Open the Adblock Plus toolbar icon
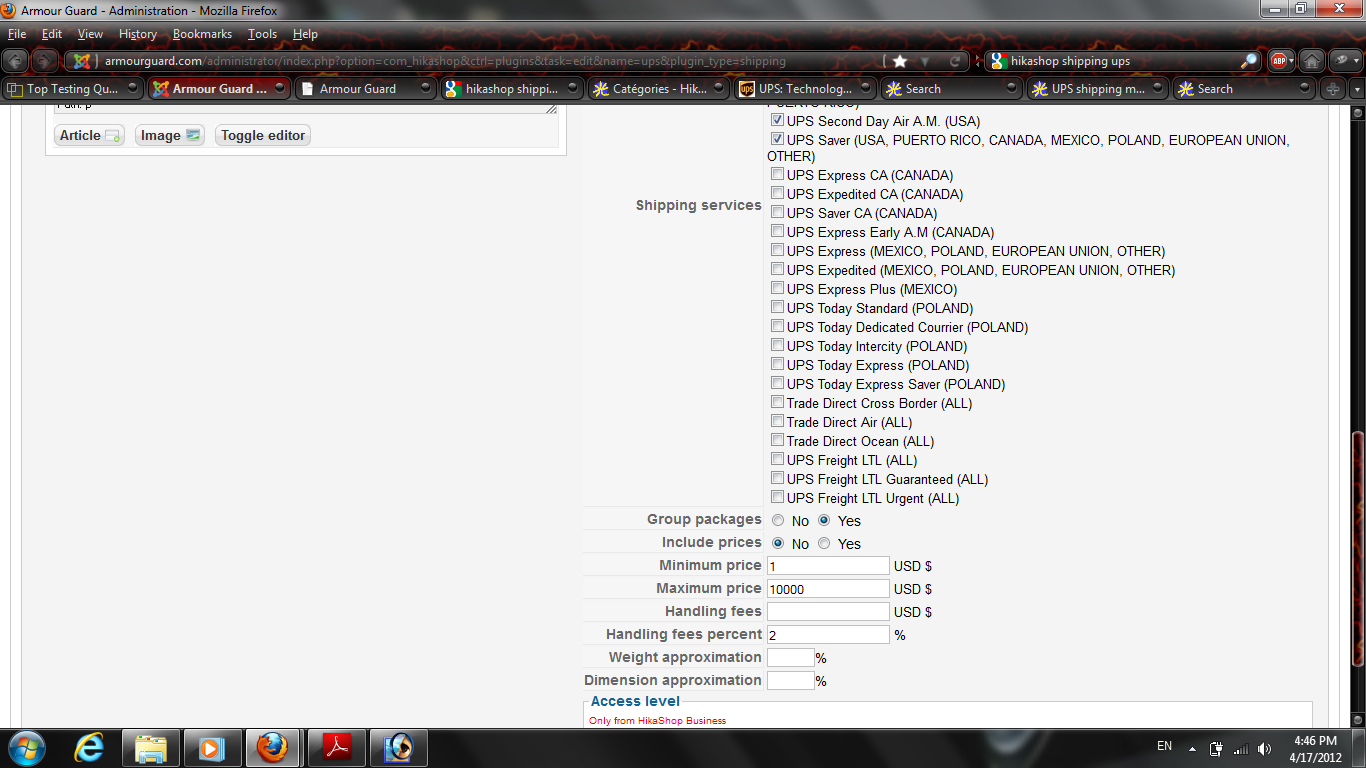The image size is (1366, 768). (x=1278, y=61)
